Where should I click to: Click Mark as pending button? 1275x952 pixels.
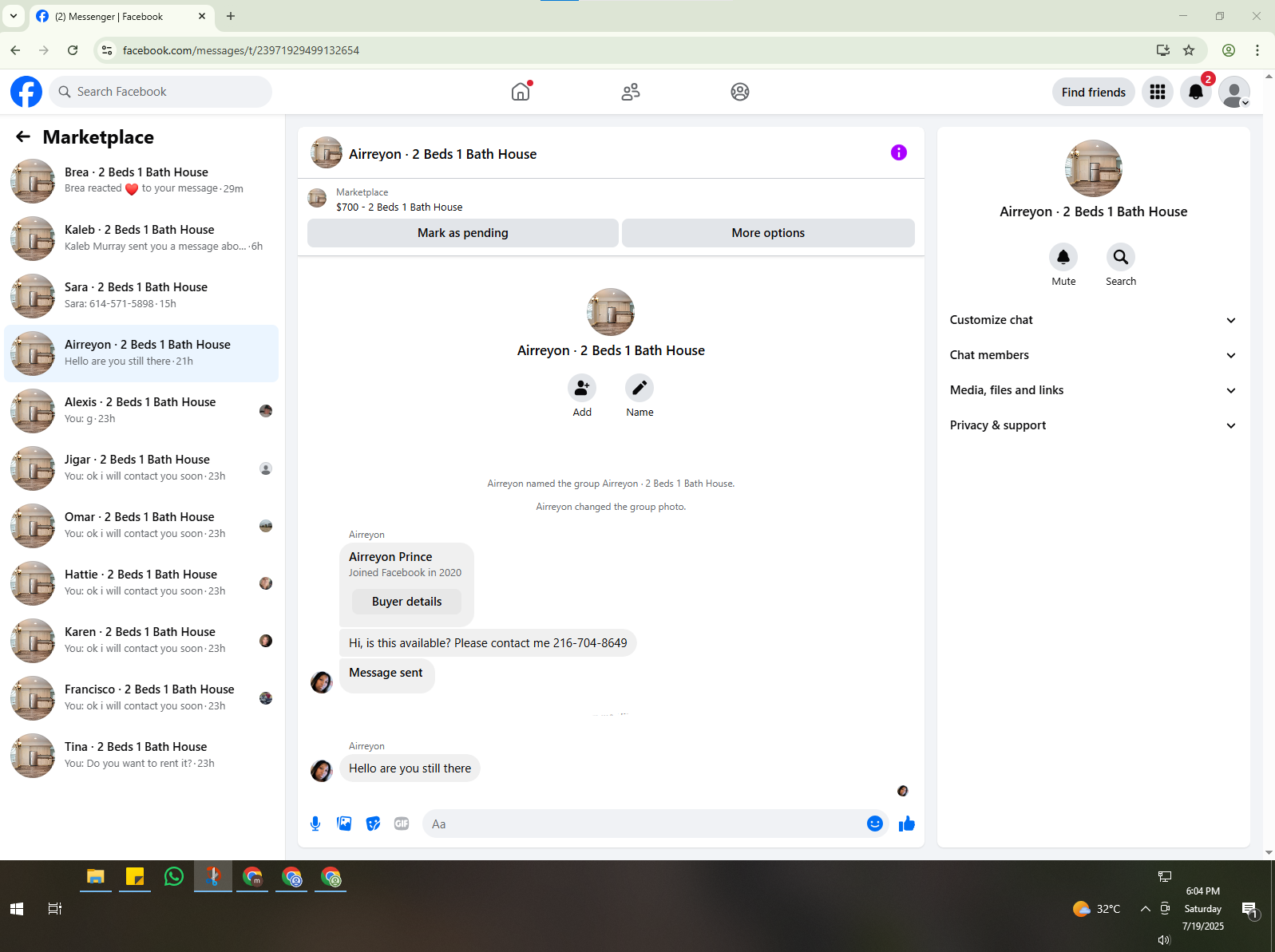tap(462, 233)
